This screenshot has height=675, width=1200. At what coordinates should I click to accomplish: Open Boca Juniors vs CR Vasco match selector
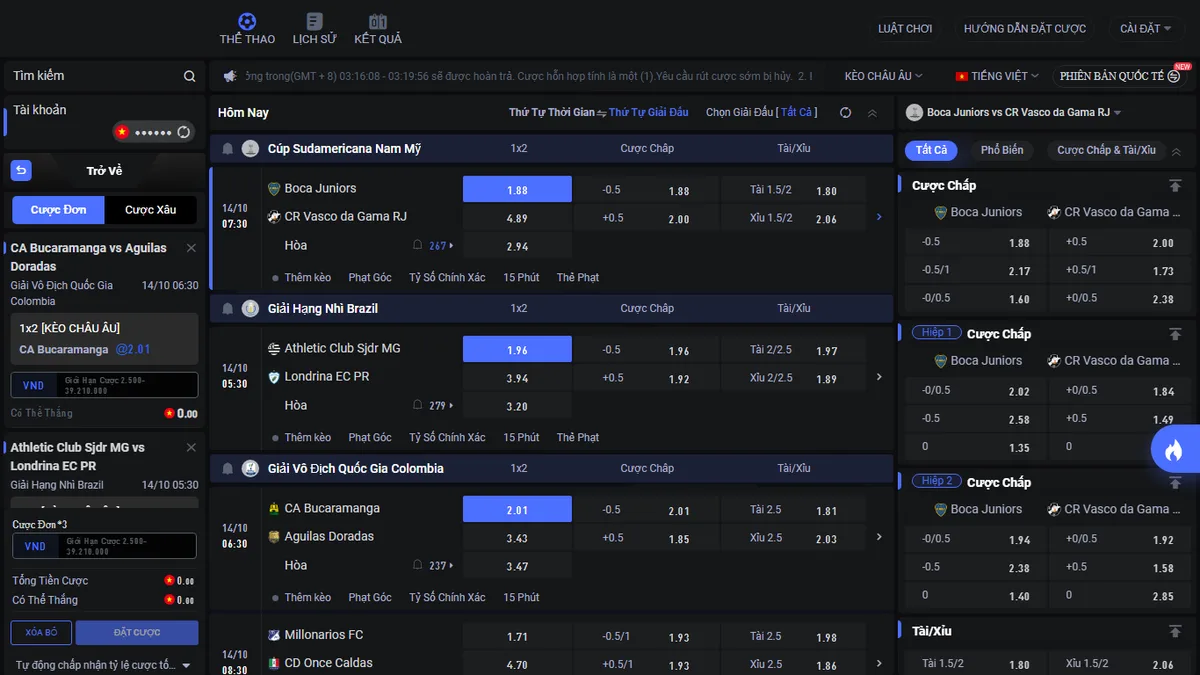[x=1014, y=113]
